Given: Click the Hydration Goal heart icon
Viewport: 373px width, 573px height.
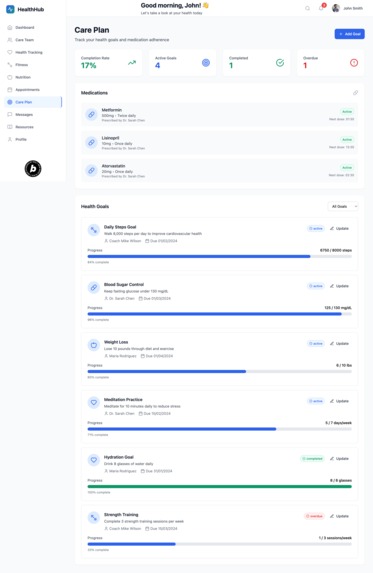Looking at the screenshot, I should click(x=94, y=460).
